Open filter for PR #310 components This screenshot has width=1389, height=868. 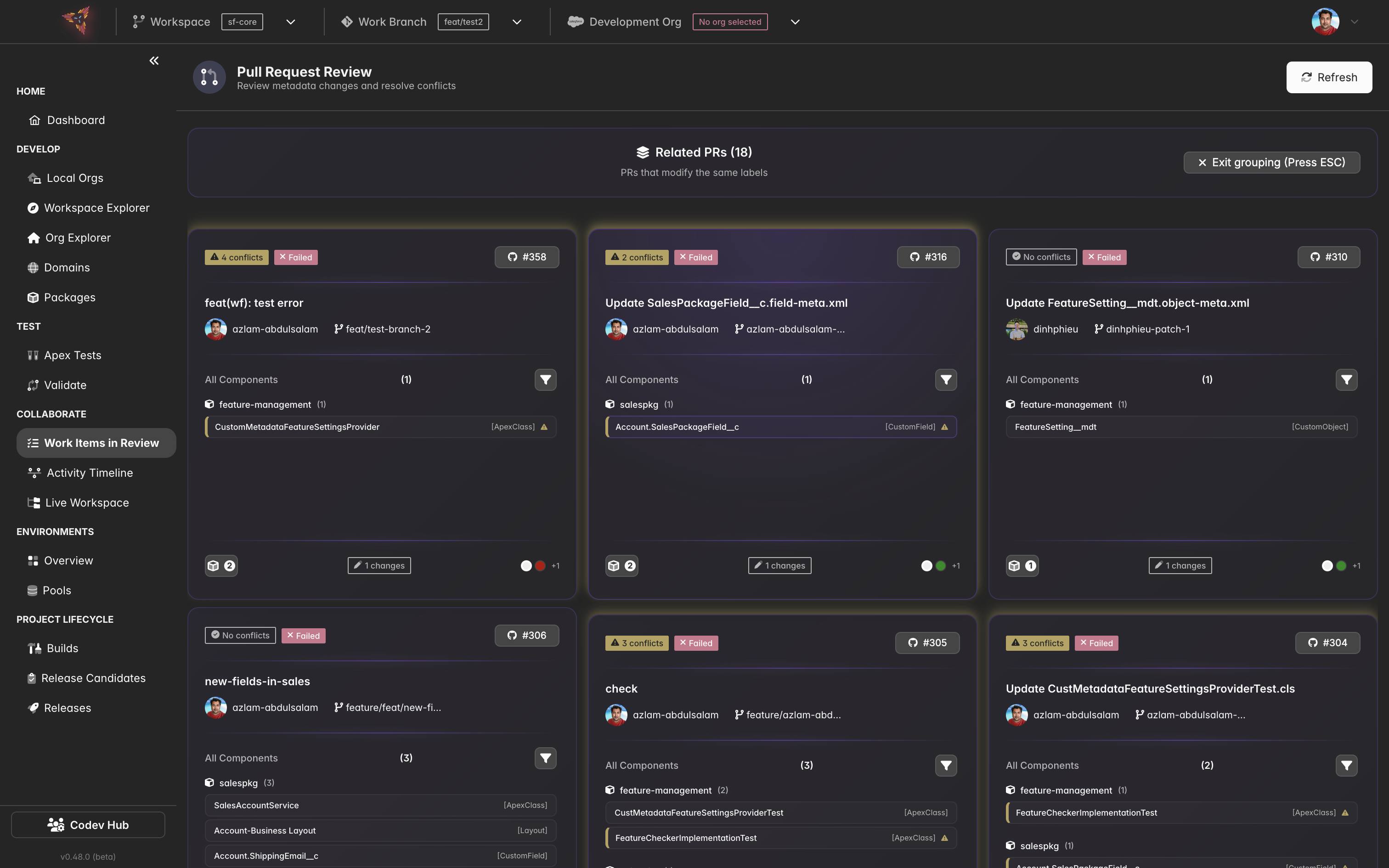click(1347, 379)
